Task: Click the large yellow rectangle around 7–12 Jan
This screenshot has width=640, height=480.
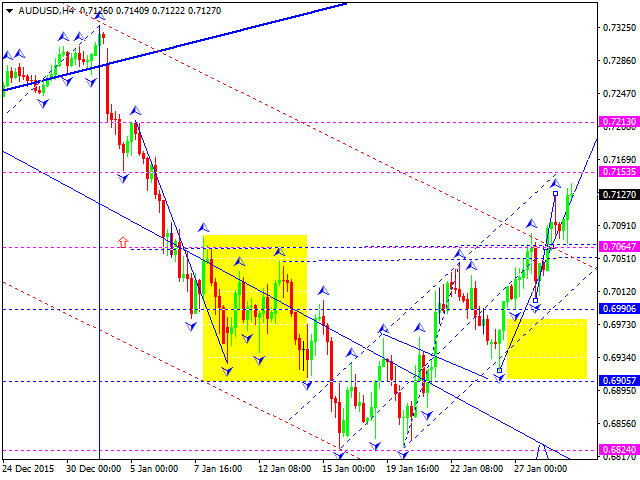Action: [255, 308]
